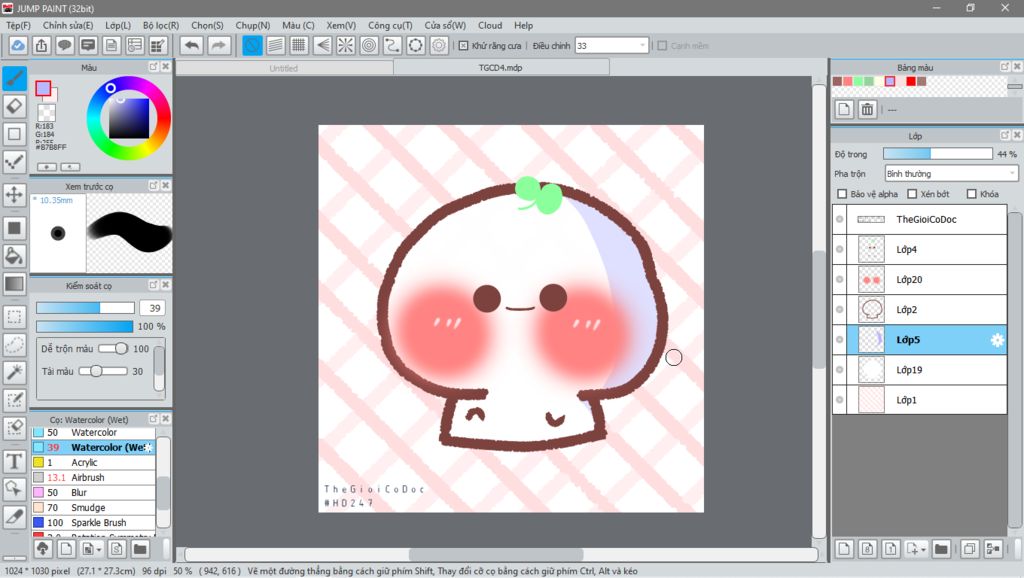The height and width of the screenshot is (578, 1024).
Task: Click the speech bubble icon in toolbar
Action: (x=65, y=45)
